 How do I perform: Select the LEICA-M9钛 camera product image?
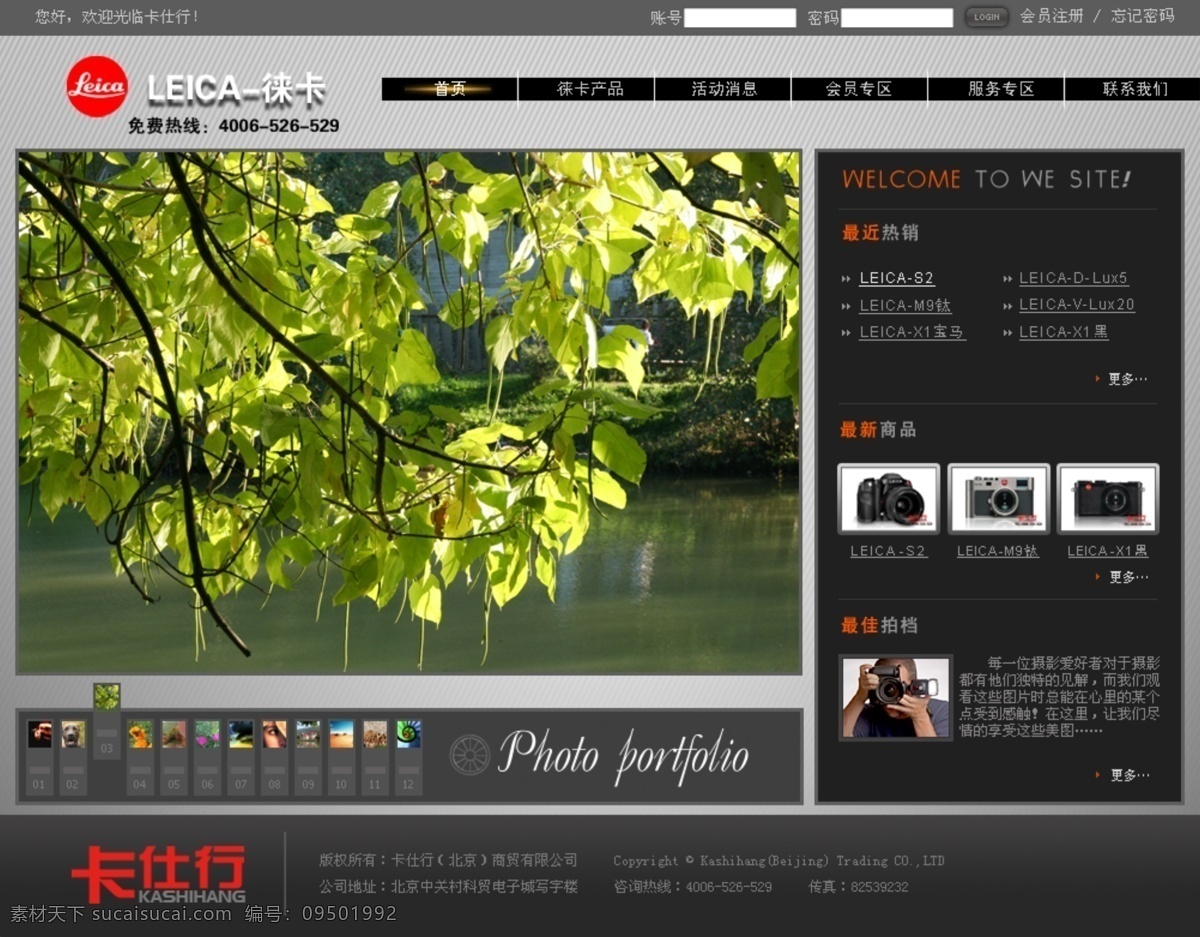999,498
